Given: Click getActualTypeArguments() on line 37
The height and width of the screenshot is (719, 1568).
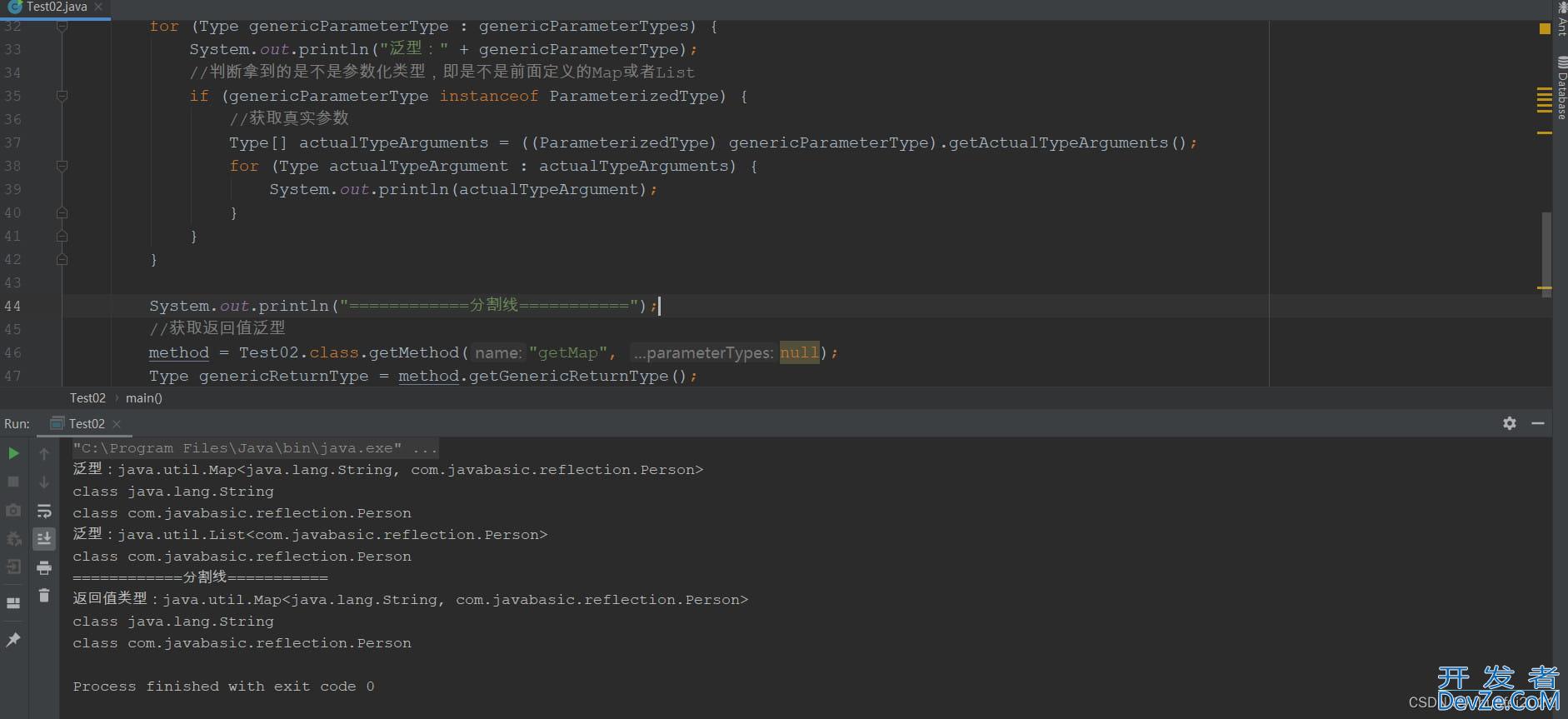Looking at the screenshot, I should 1066,142.
